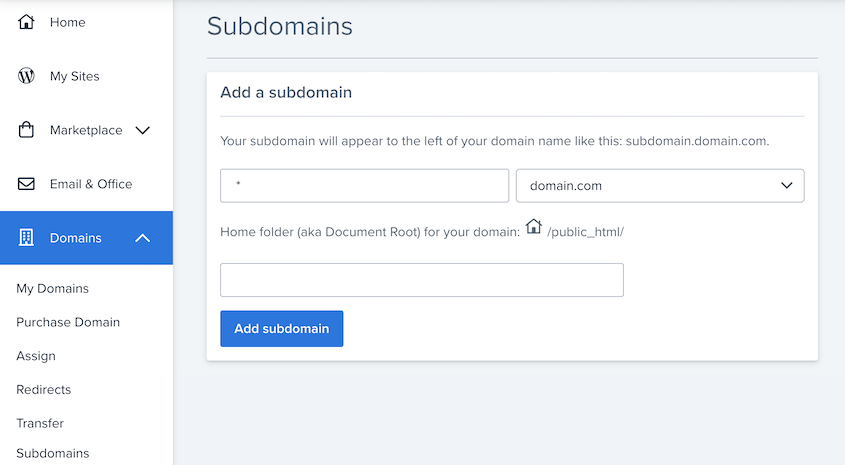This screenshot has height=465, width=845.
Task: Open the Subdomains sidebar link
Action: coord(53,453)
